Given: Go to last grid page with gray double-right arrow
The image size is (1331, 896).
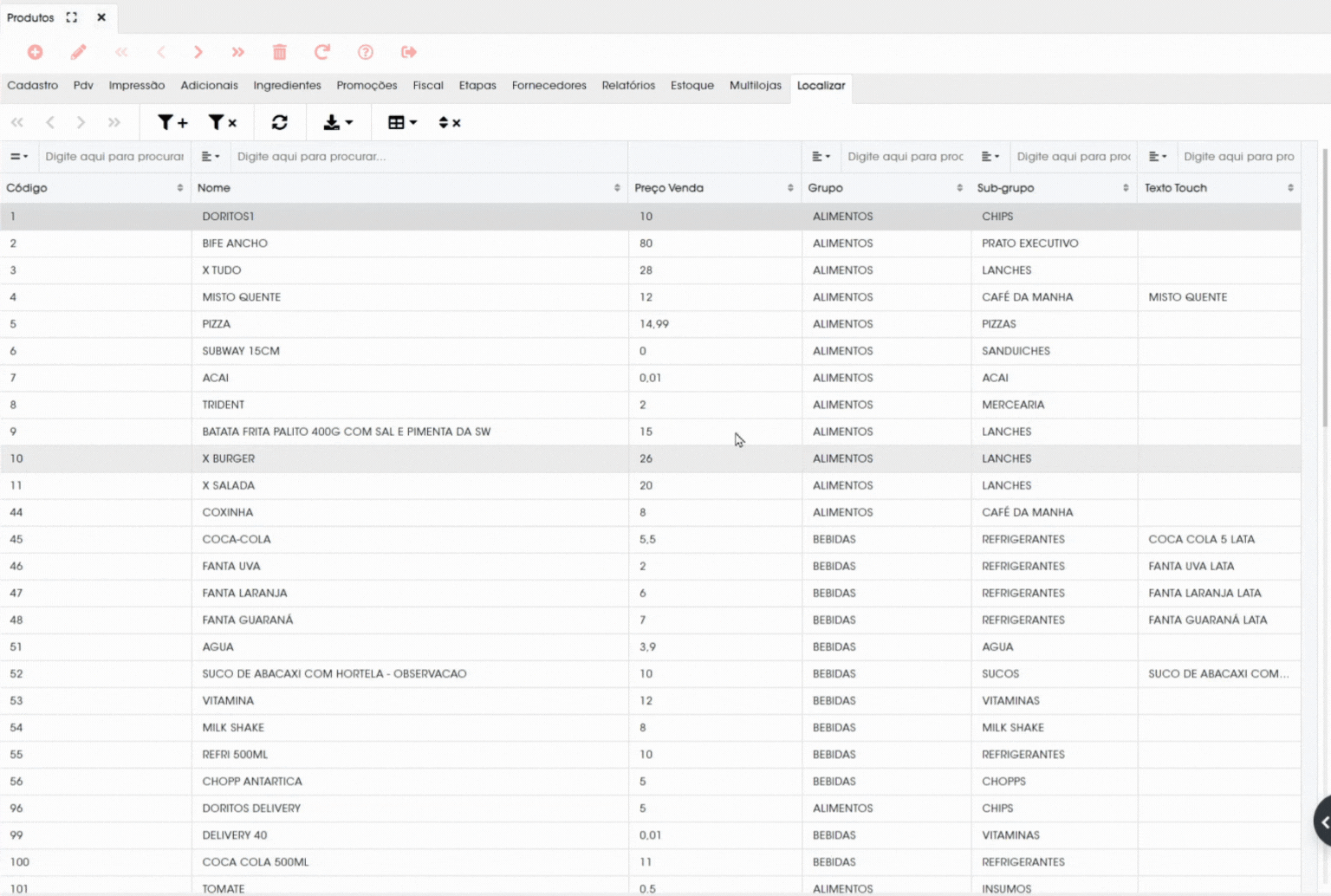Looking at the screenshot, I should 114,122.
